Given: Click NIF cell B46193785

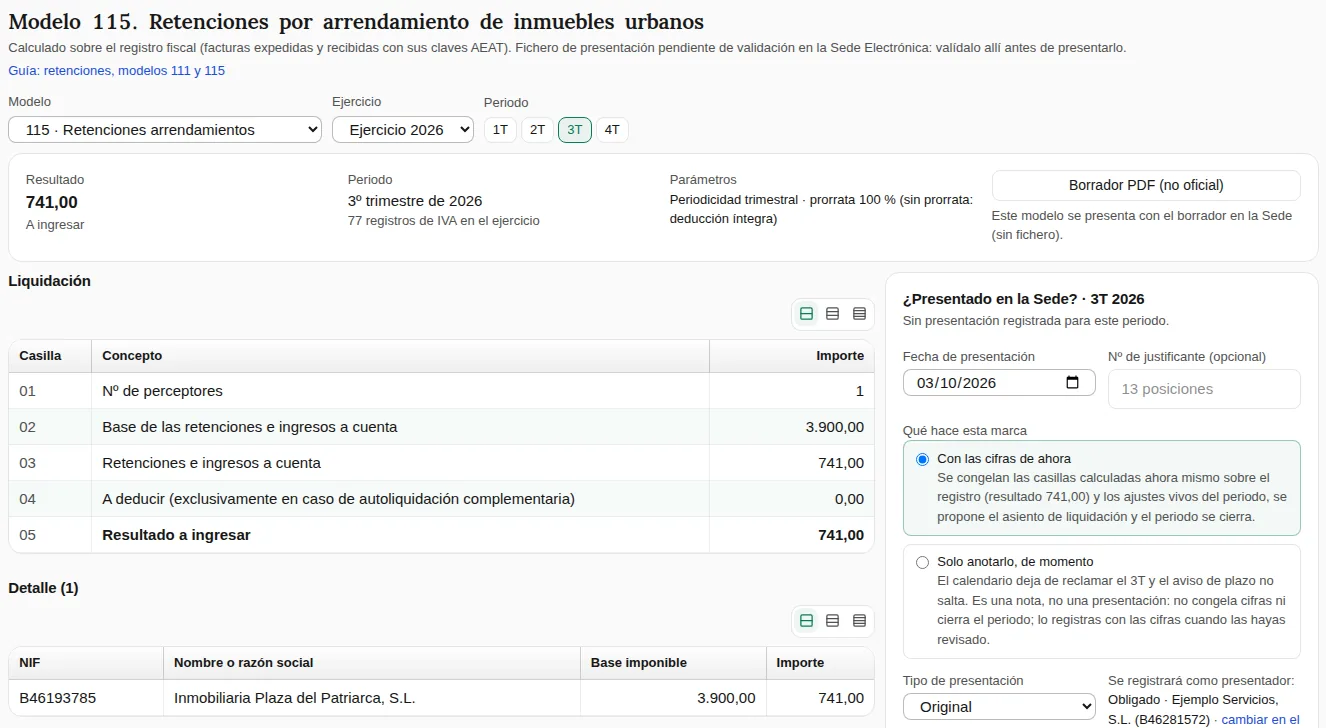Looking at the screenshot, I should [x=86, y=698].
